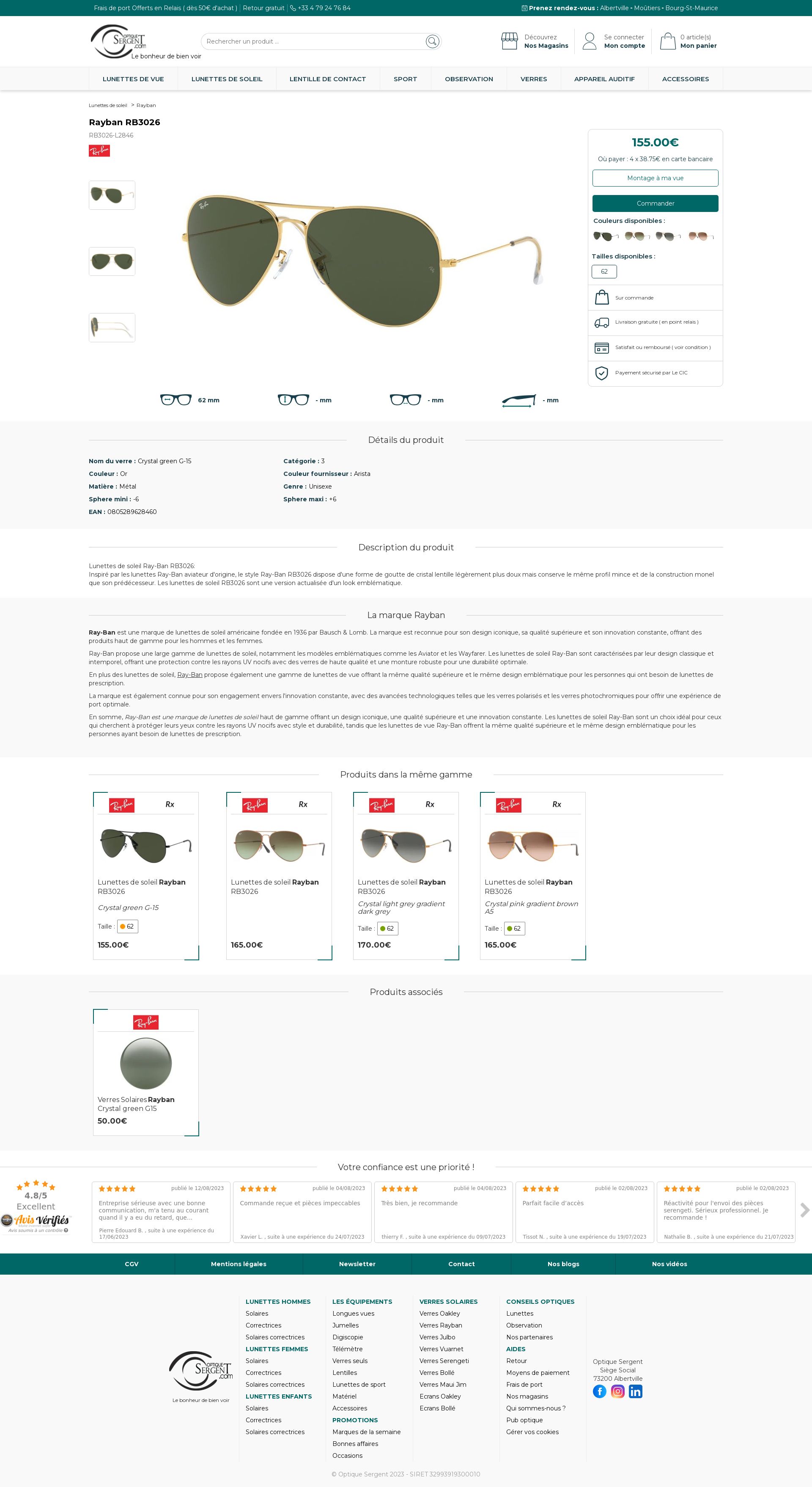This screenshot has width=812, height=1487.
Task: Open the Lentille de contact menu
Action: 328,79
